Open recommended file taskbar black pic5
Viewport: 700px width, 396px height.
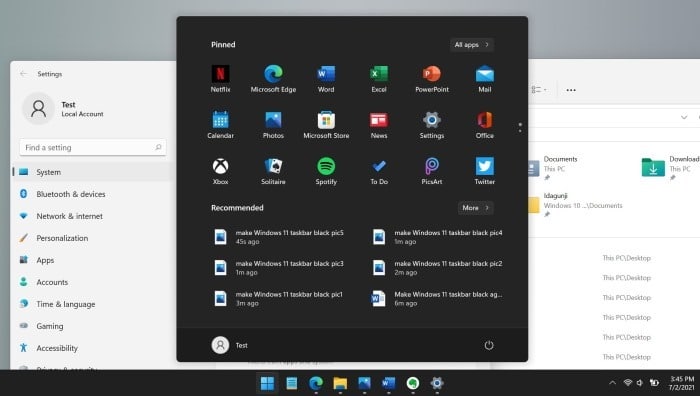[x=279, y=237]
